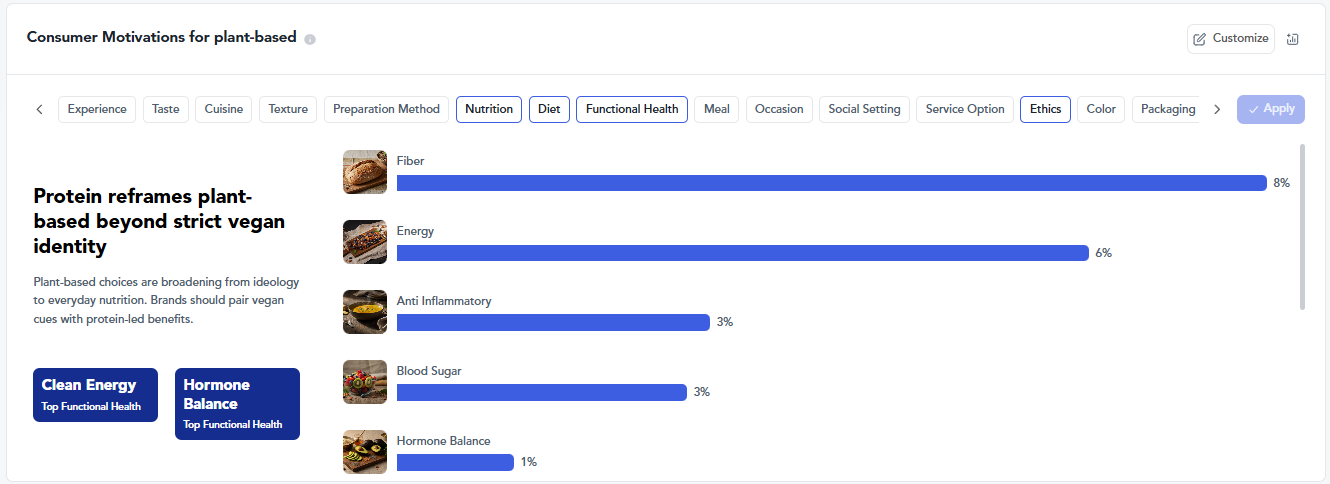Toggle the Diet filter chip
The image size is (1330, 484).
(x=549, y=109)
